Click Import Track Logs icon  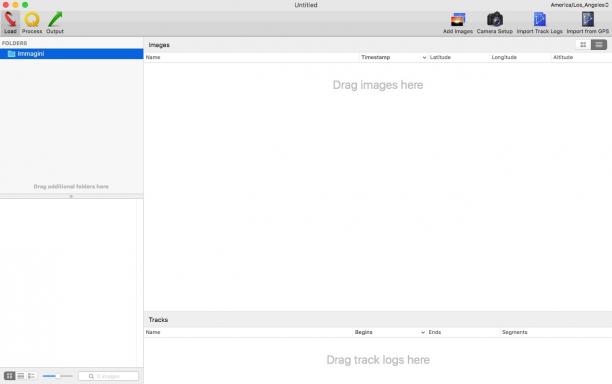click(539, 23)
